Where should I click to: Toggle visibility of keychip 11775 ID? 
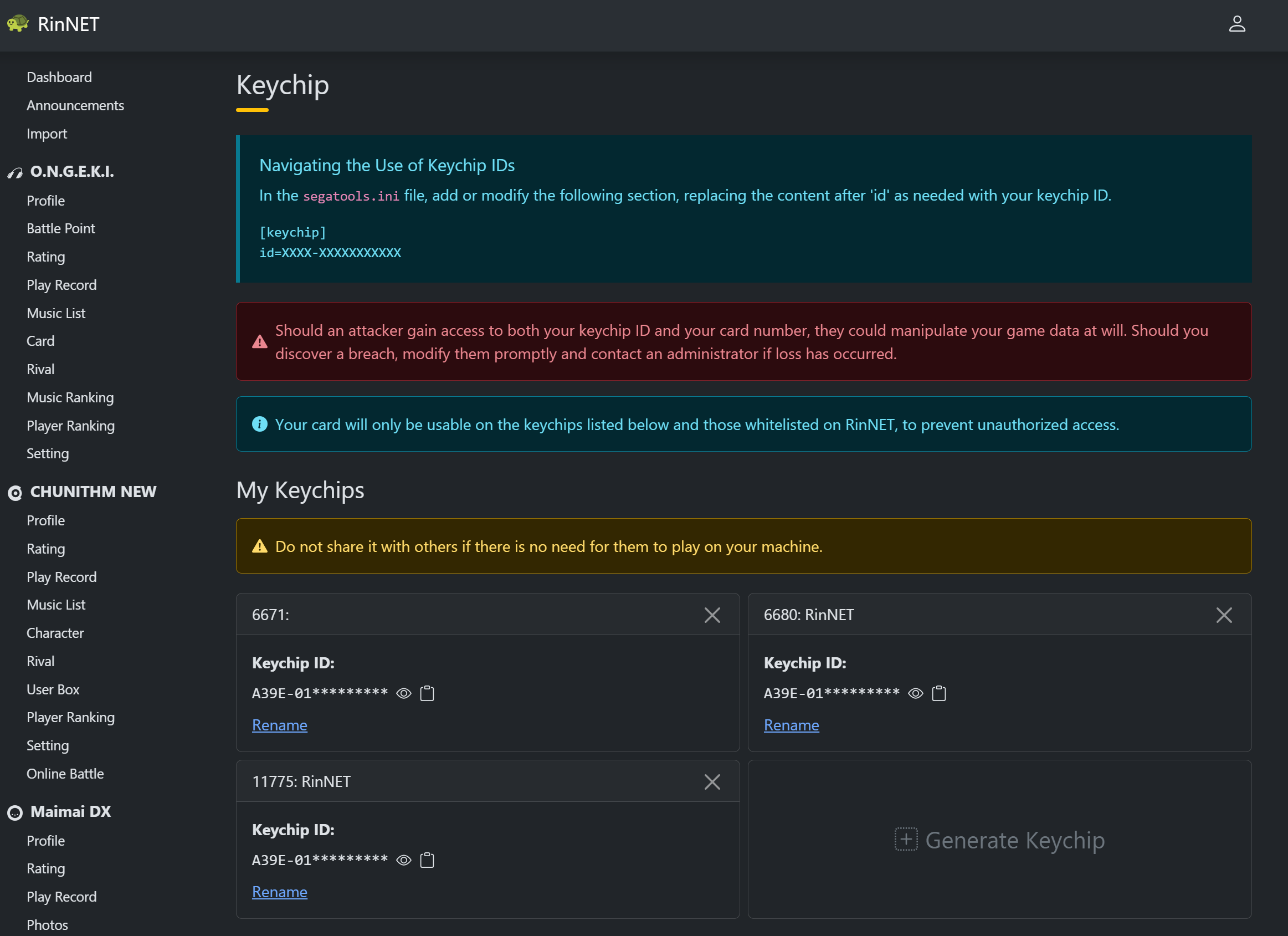point(404,860)
